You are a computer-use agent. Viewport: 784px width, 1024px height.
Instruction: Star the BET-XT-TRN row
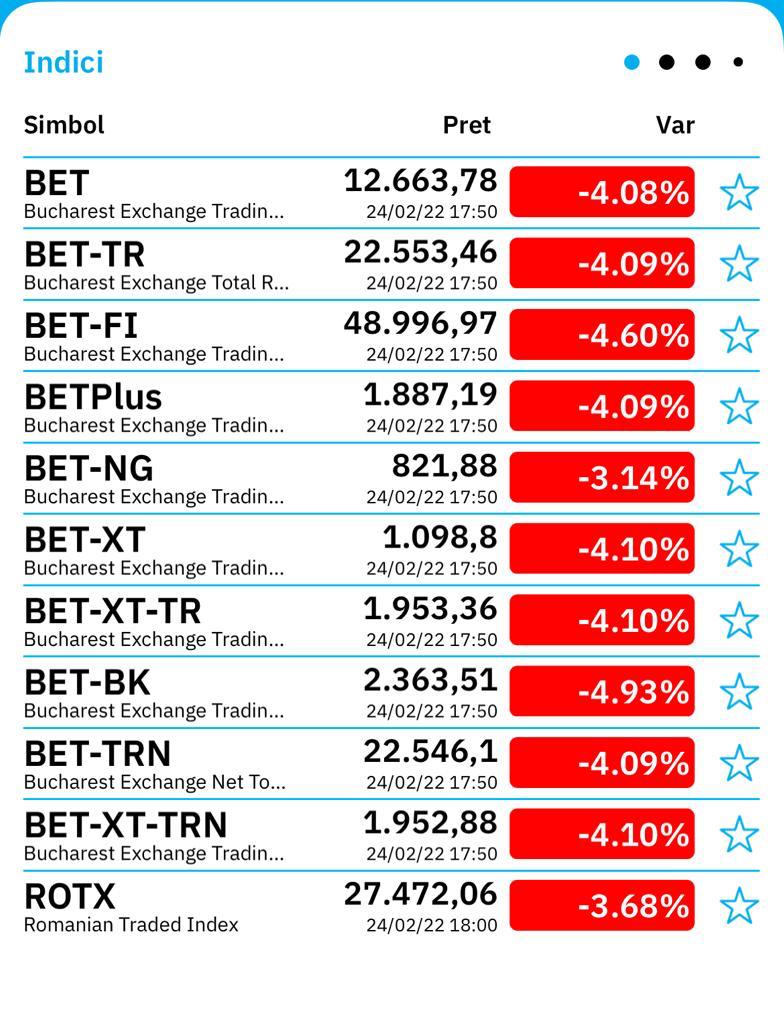739,834
